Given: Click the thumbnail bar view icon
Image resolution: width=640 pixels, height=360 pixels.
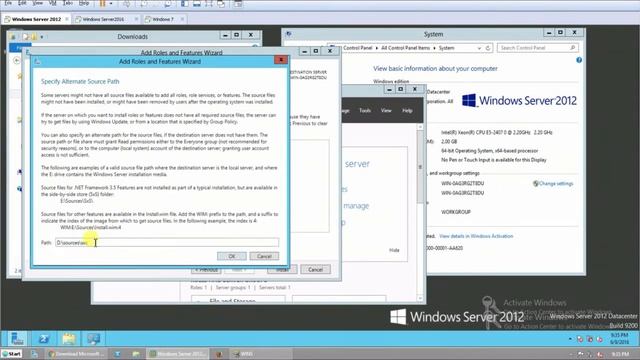Looking at the screenshot, I should [197, 4].
